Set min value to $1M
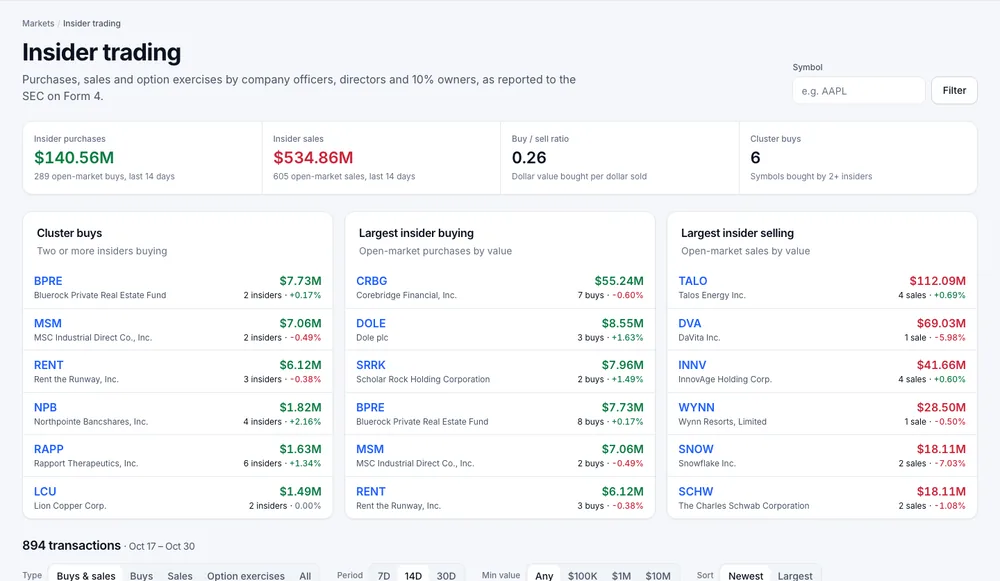 point(621,575)
